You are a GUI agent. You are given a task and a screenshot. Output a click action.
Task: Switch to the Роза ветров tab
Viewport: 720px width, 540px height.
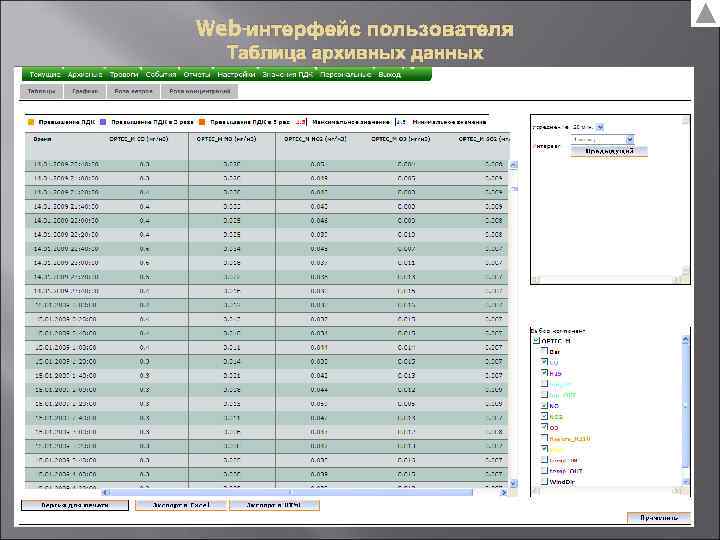coord(133,91)
